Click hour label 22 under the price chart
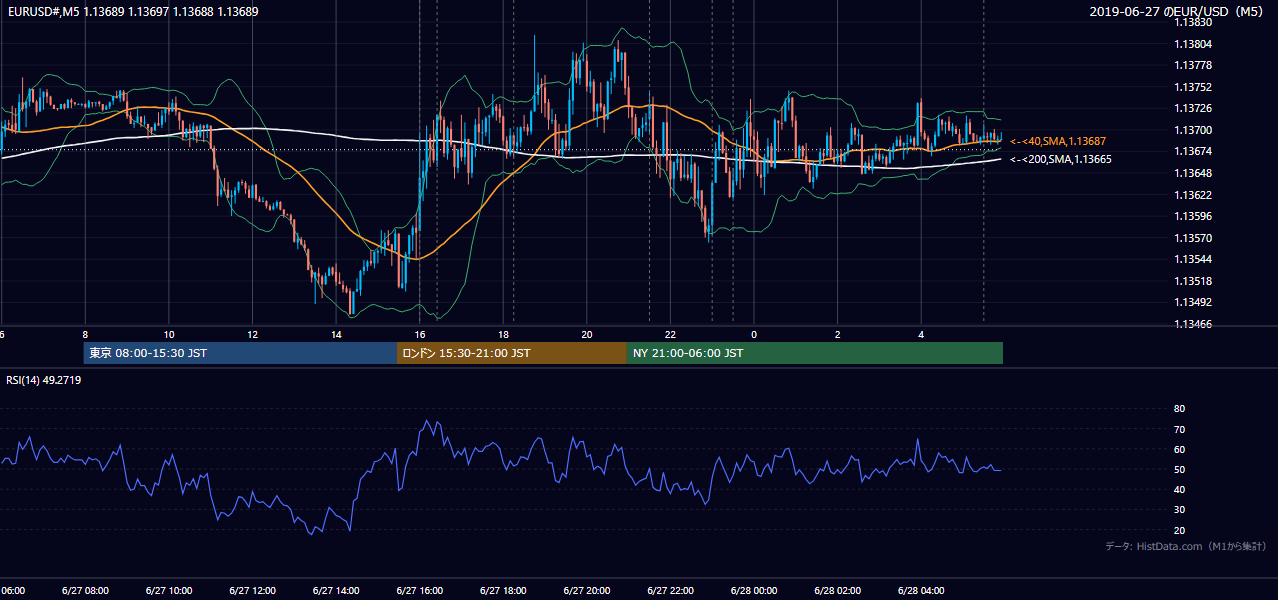 [671, 334]
